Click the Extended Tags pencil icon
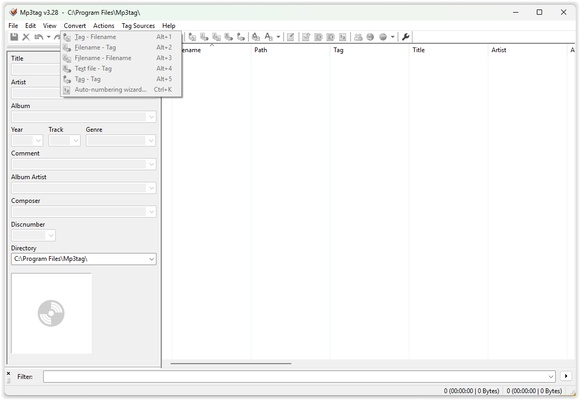This screenshot has width=580, height=400. (x=291, y=37)
